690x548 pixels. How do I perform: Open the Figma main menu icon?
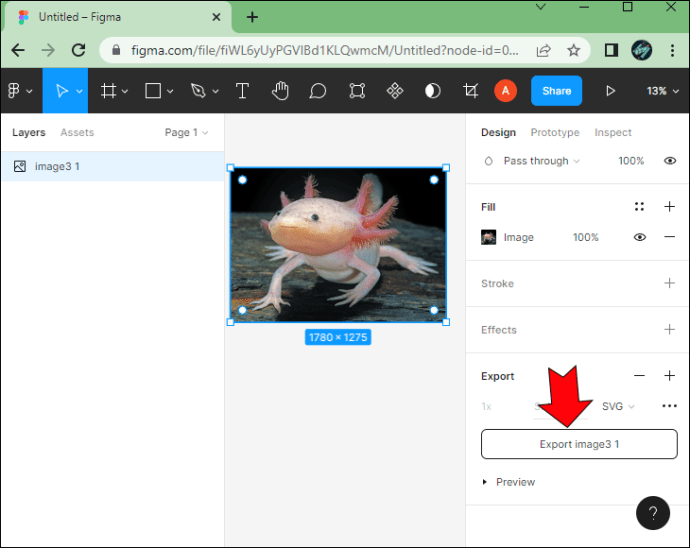tap(14, 91)
